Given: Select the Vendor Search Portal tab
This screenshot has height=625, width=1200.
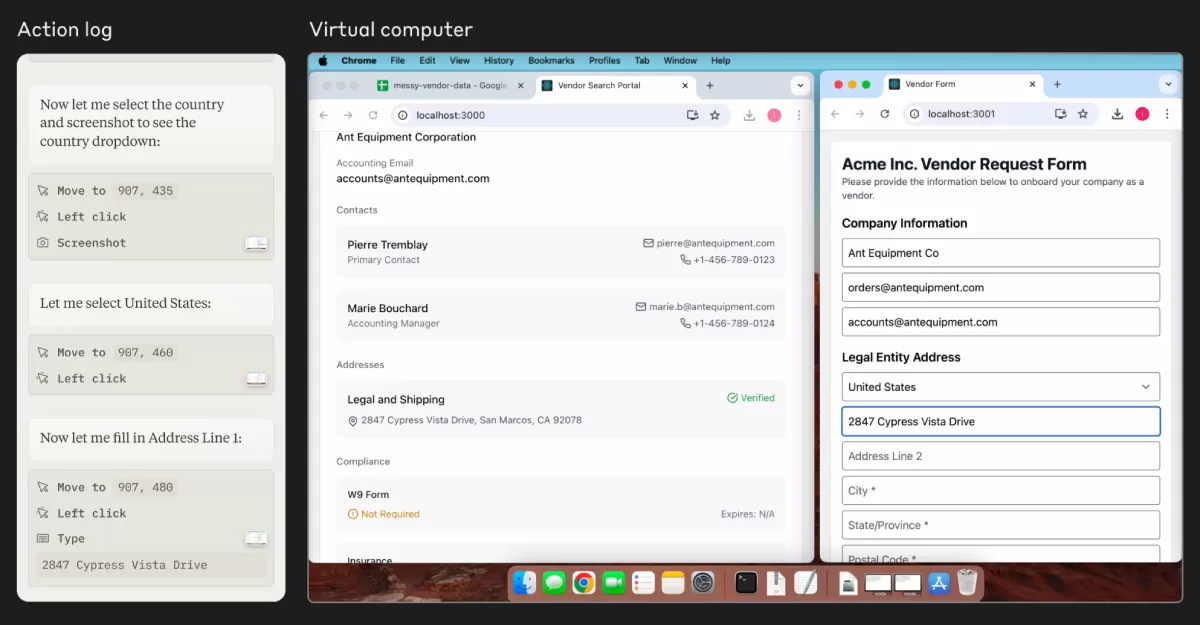Looking at the screenshot, I should click(615, 86).
